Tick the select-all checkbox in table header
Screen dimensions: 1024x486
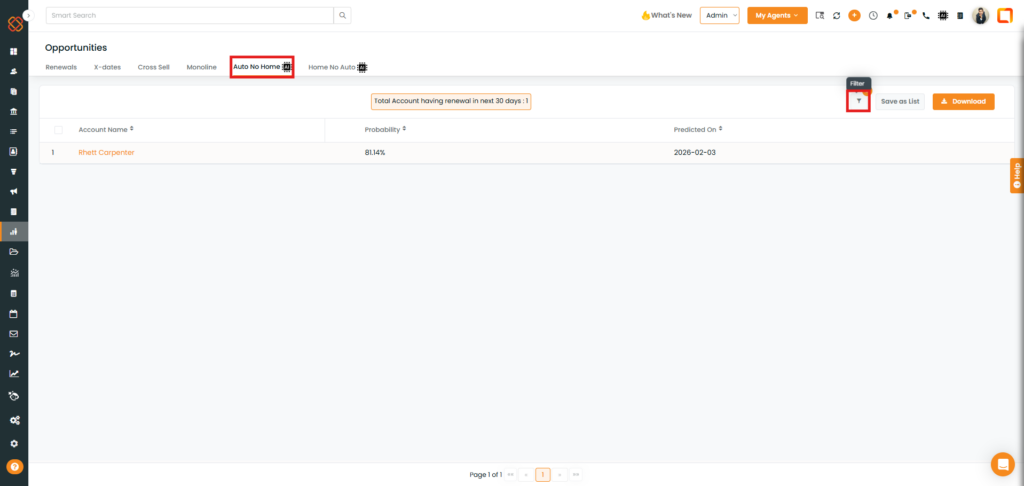[x=58, y=130]
